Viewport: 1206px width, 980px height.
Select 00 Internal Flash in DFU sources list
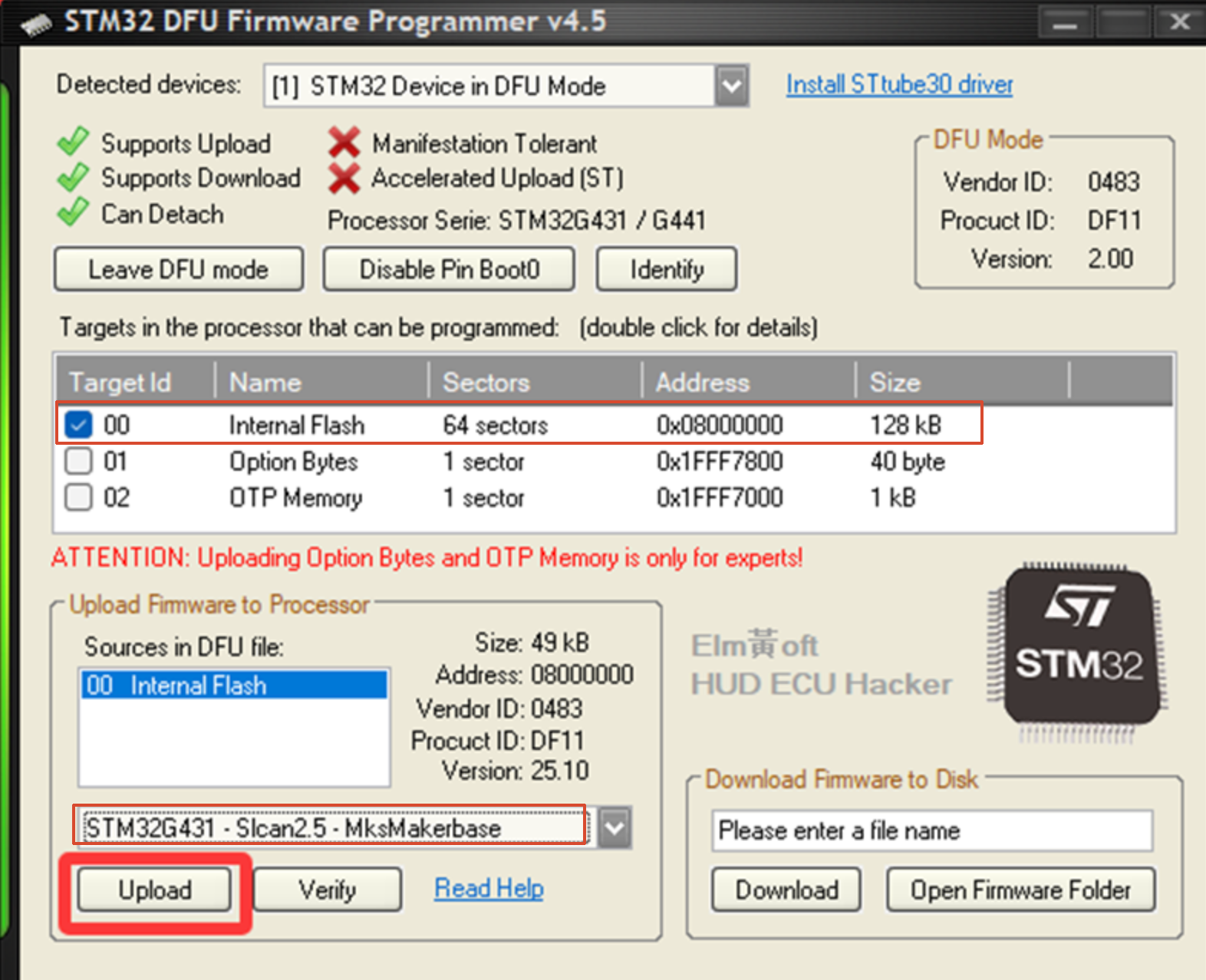(234, 685)
